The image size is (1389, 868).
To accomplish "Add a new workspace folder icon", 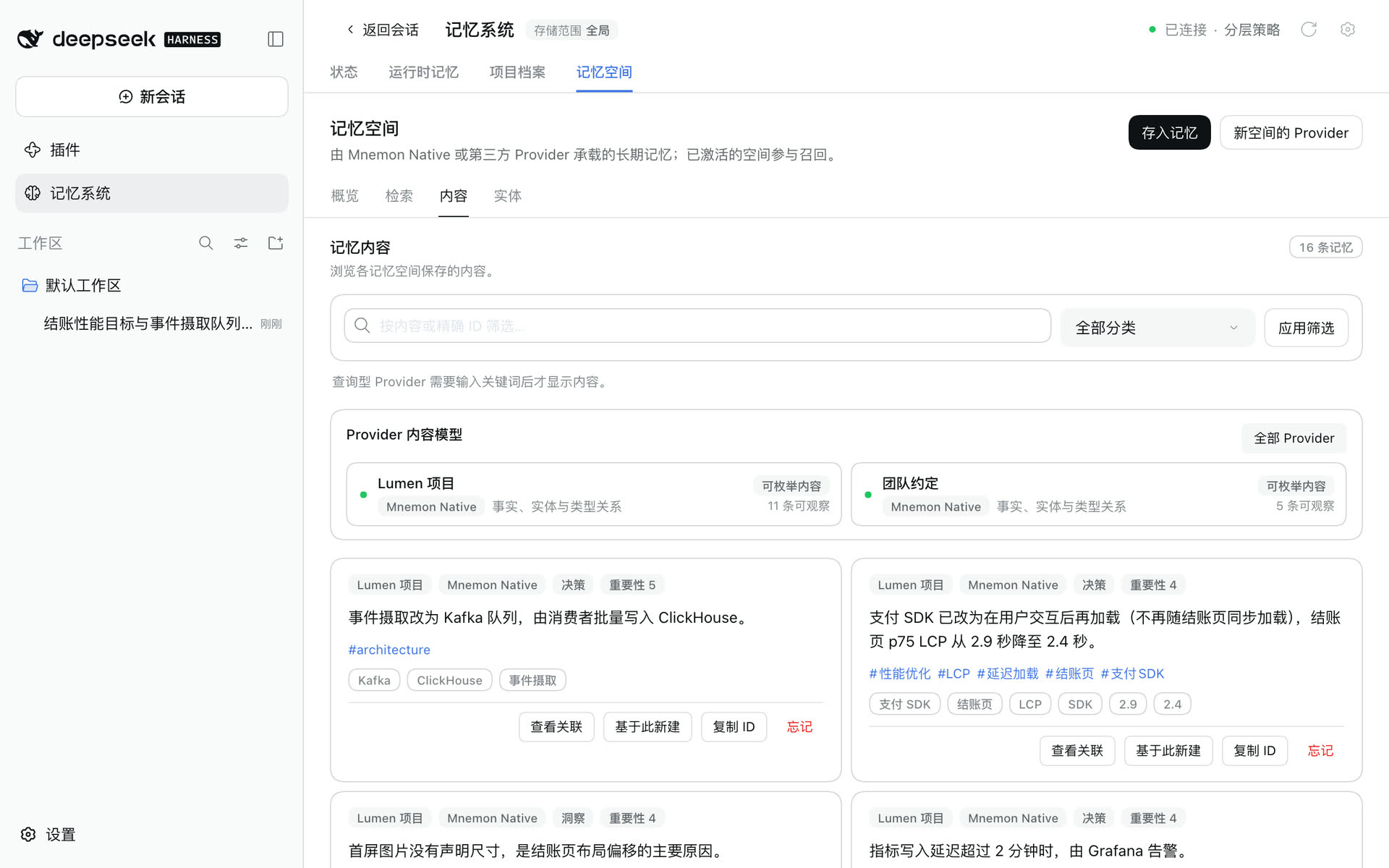I will [x=276, y=243].
